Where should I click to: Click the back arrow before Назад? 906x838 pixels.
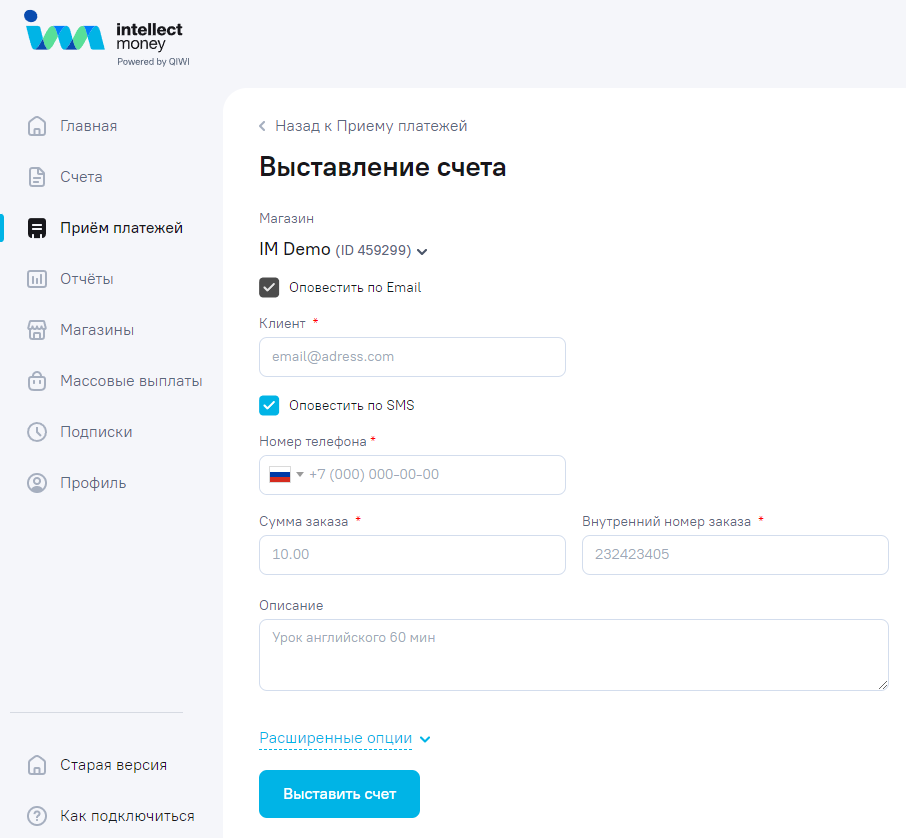point(262,126)
